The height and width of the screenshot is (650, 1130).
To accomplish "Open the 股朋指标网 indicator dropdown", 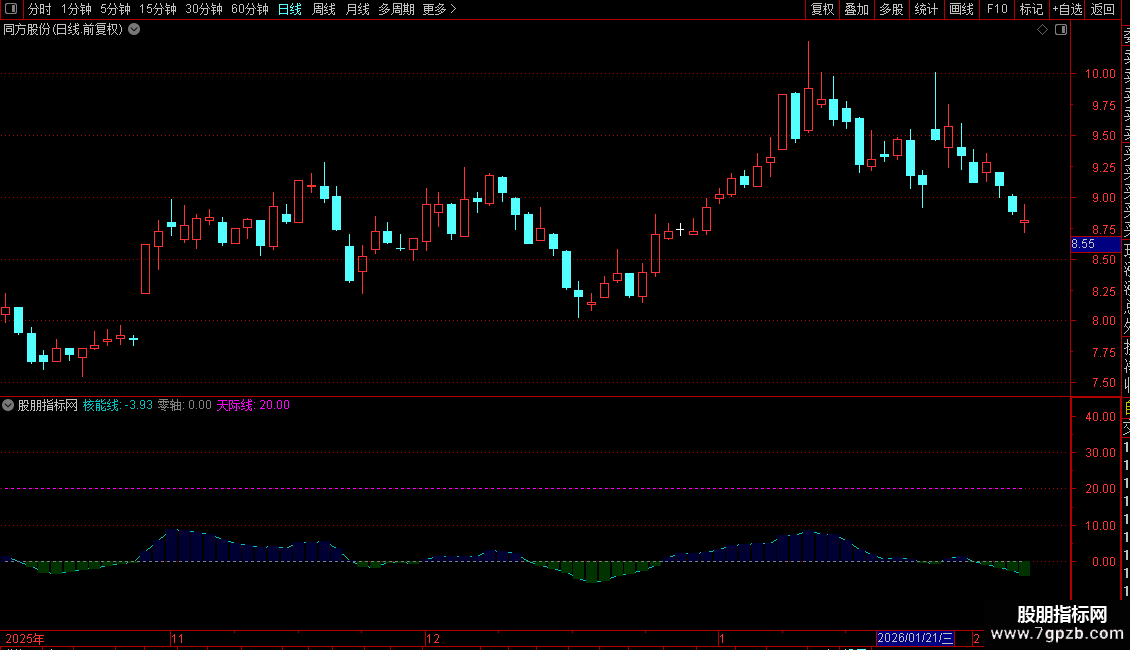I will coord(8,405).
